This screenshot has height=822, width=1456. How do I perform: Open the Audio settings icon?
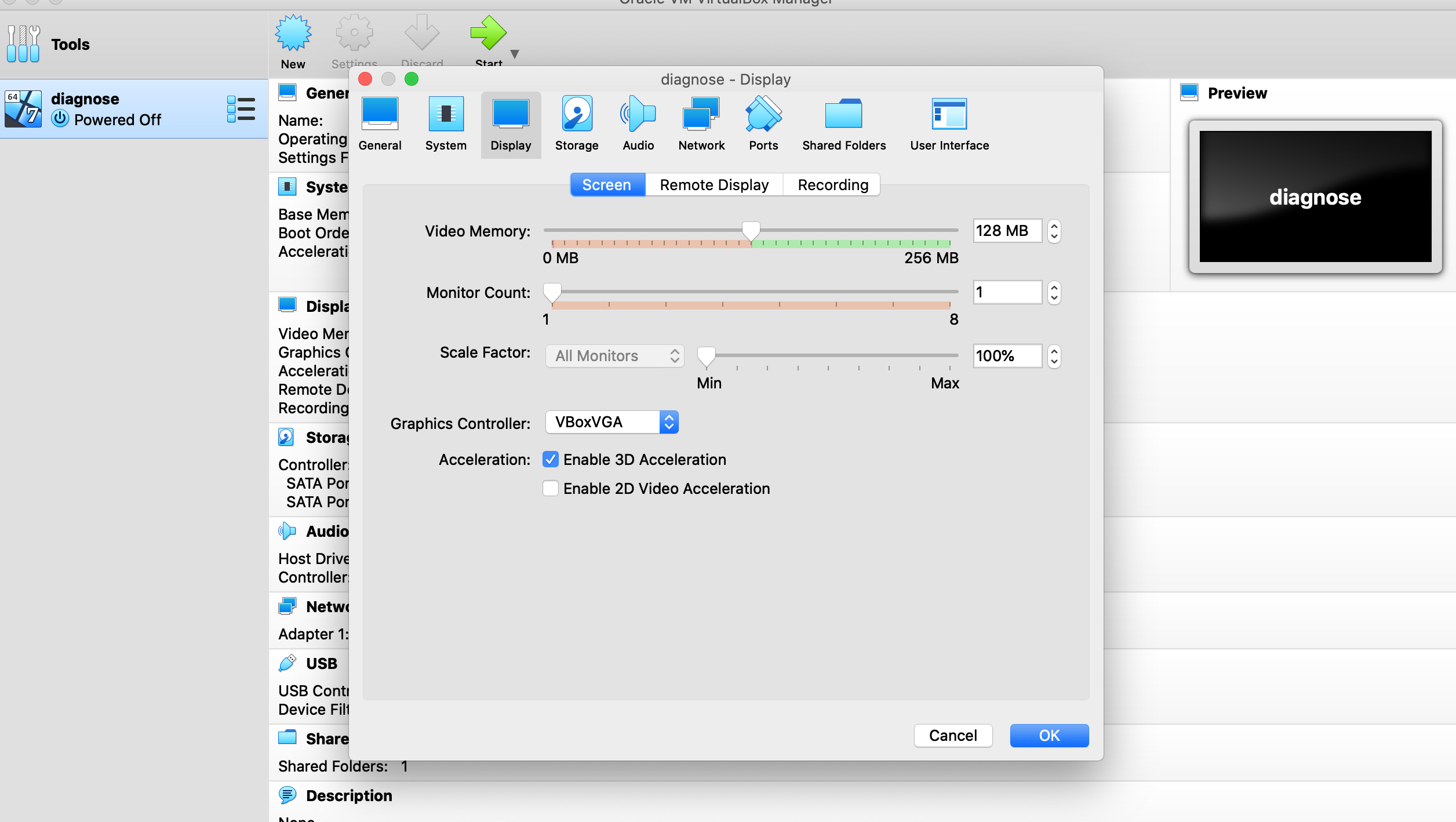point(638,124)
